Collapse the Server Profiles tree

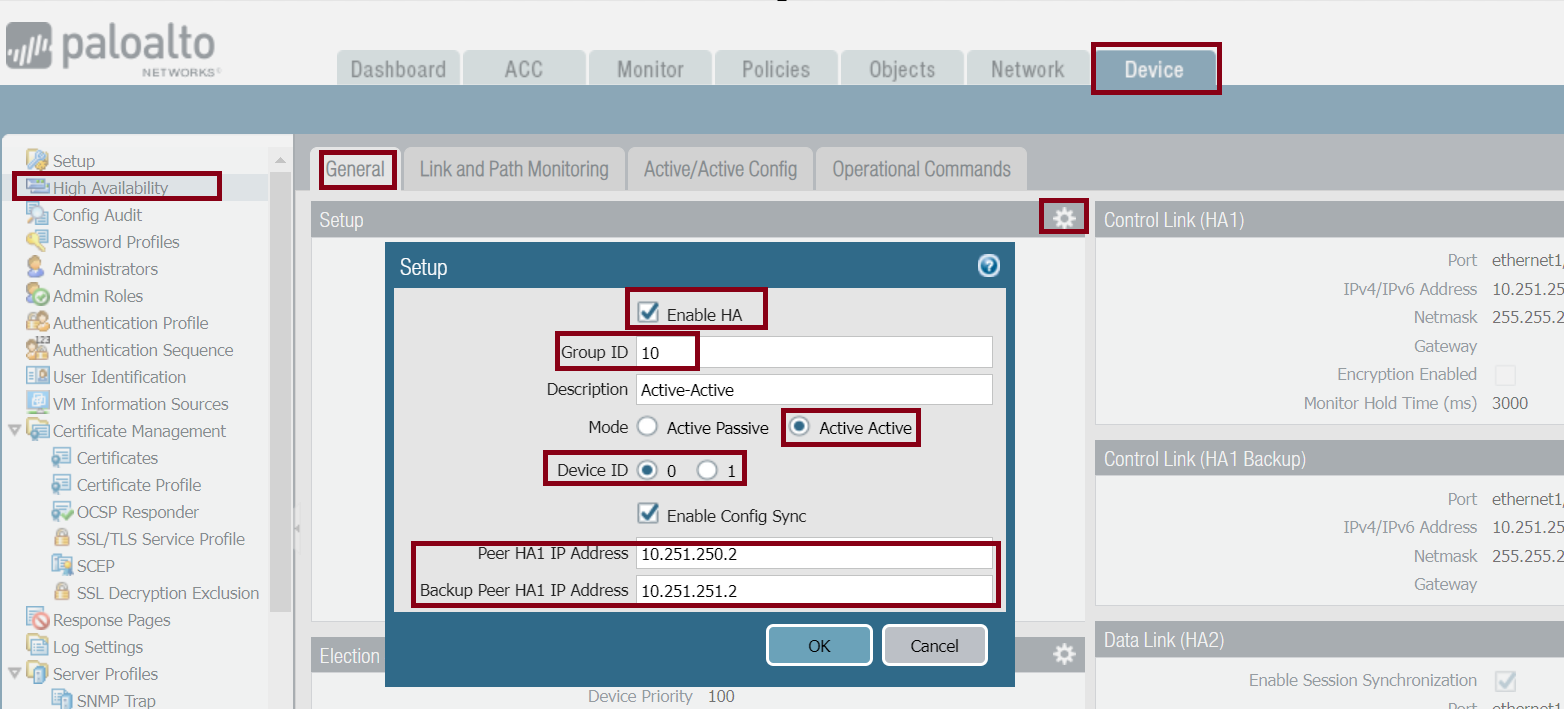click(12, 673)
